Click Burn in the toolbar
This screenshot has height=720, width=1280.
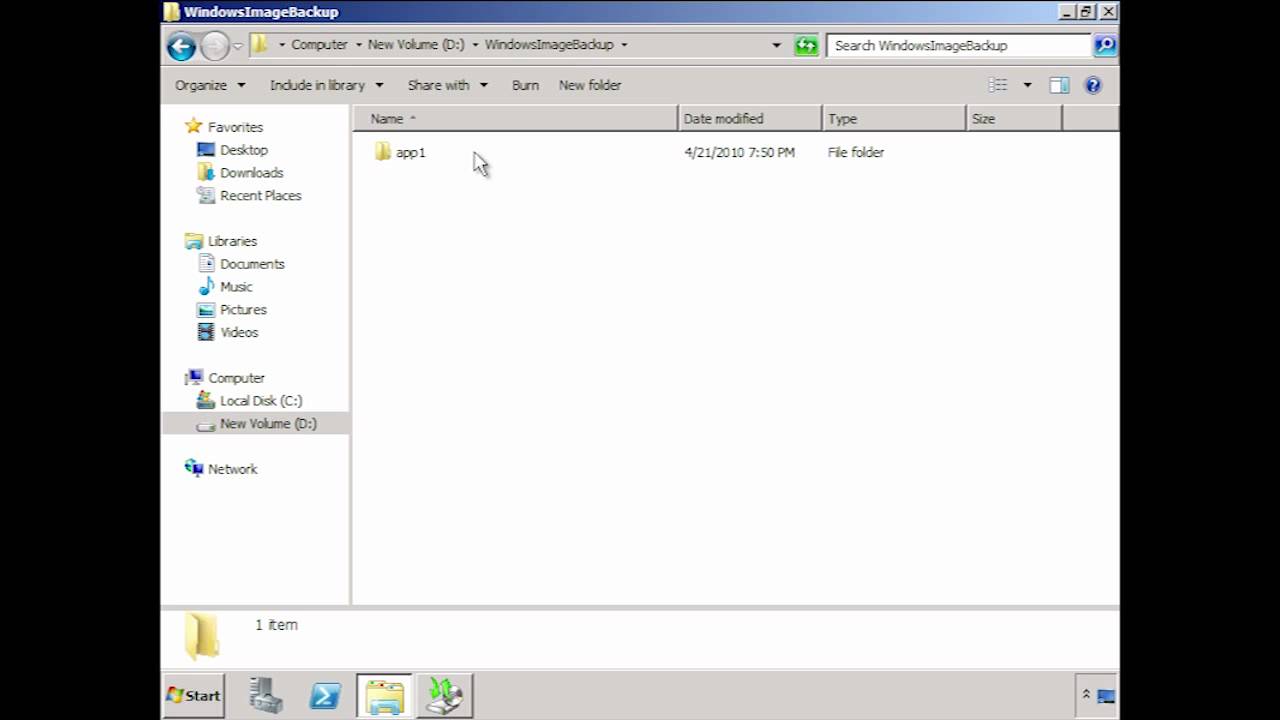point(525,85)
